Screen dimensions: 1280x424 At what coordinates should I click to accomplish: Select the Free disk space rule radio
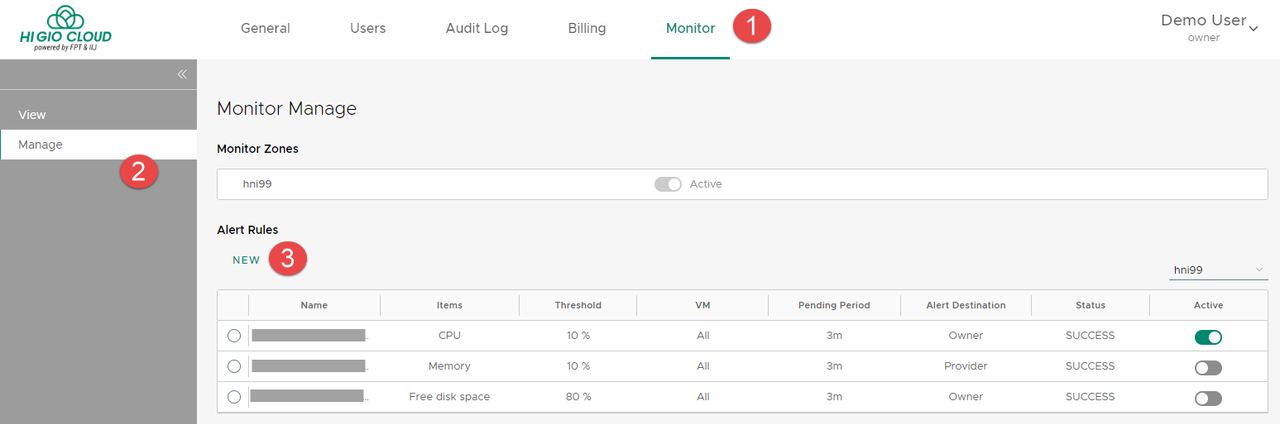pyautogui.click(x=234, y=397)
